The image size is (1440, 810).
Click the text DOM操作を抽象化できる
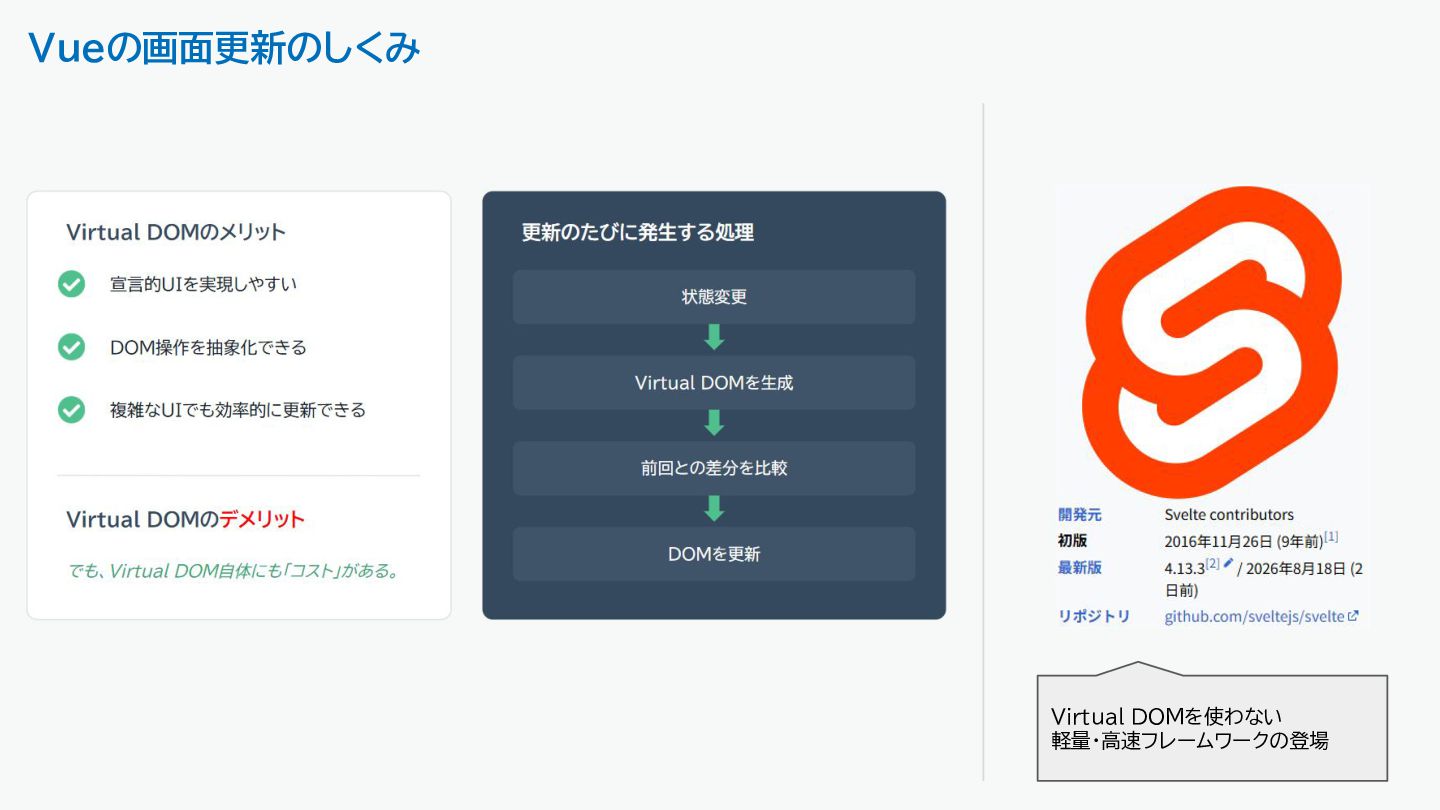click(x=208, y=348)
